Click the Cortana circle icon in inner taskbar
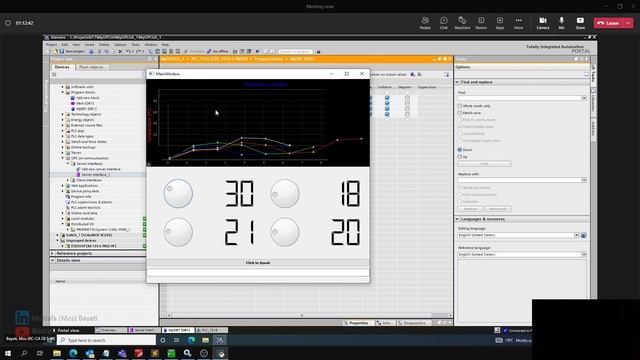Screen dimensions: 640x360 [162, 340]
